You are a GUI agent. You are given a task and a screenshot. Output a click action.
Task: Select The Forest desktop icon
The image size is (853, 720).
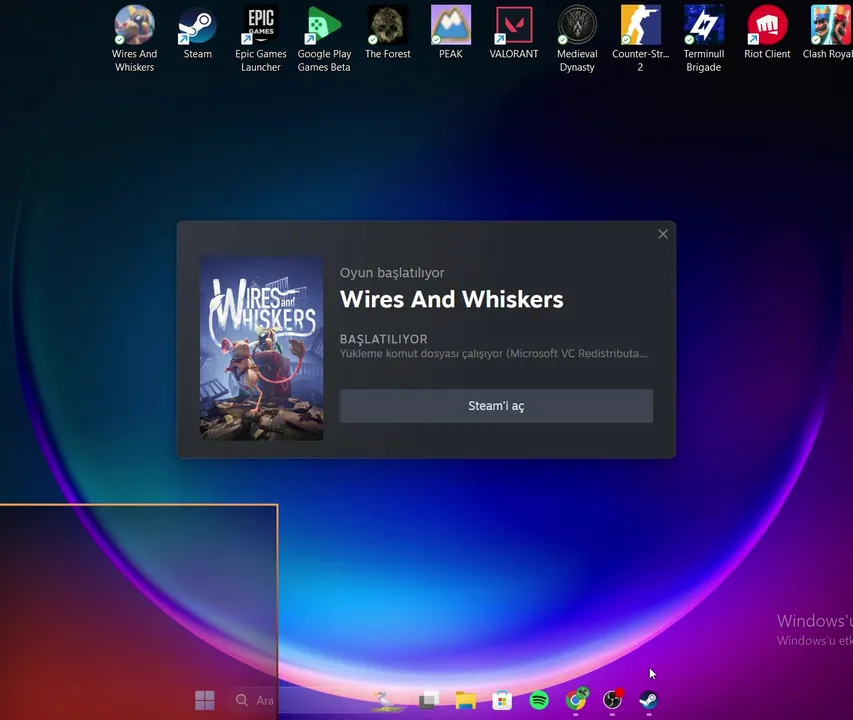coord(387,32)
